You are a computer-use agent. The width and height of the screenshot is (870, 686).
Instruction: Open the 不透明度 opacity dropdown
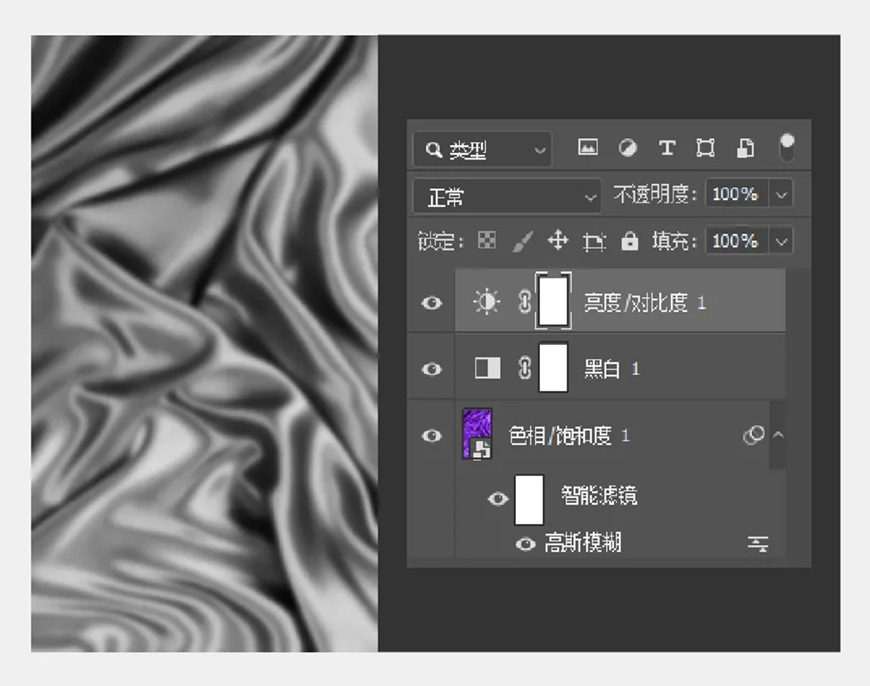point(781,194)
